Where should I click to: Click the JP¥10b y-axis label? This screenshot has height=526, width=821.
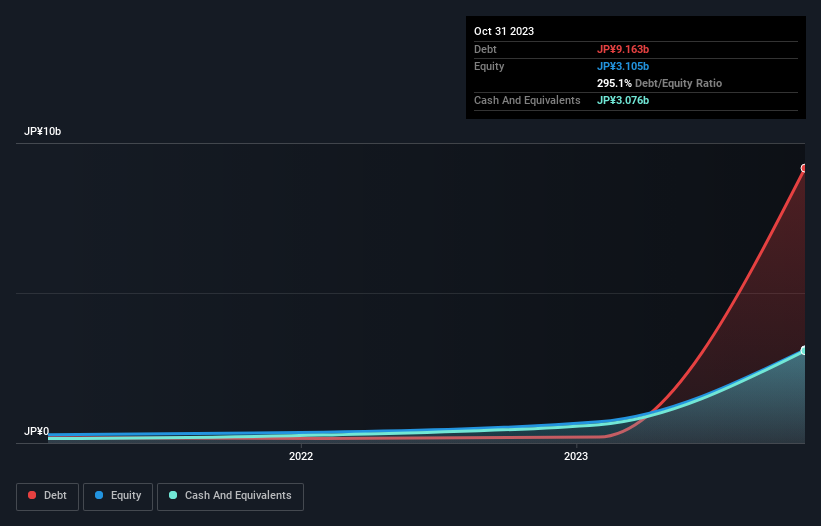[x=42, y=131]
